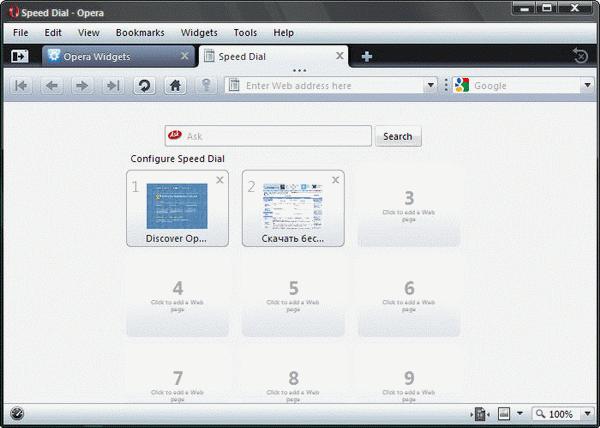Minimize the Opera window
600x428 pixels.
pyautogui.click(x=524, y=8)
